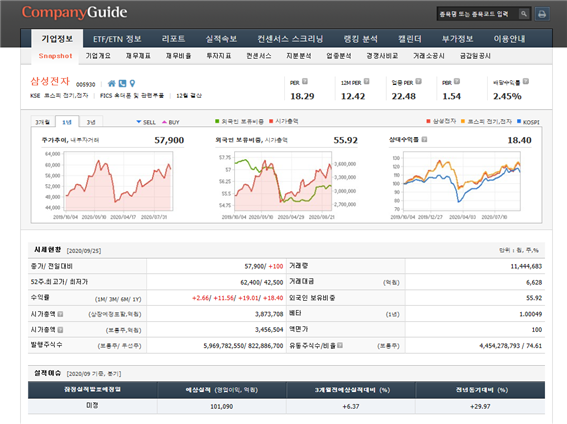
Task: Click the 4,454,278,793 / 74.61 value
Action: click(x=511, y=346)
